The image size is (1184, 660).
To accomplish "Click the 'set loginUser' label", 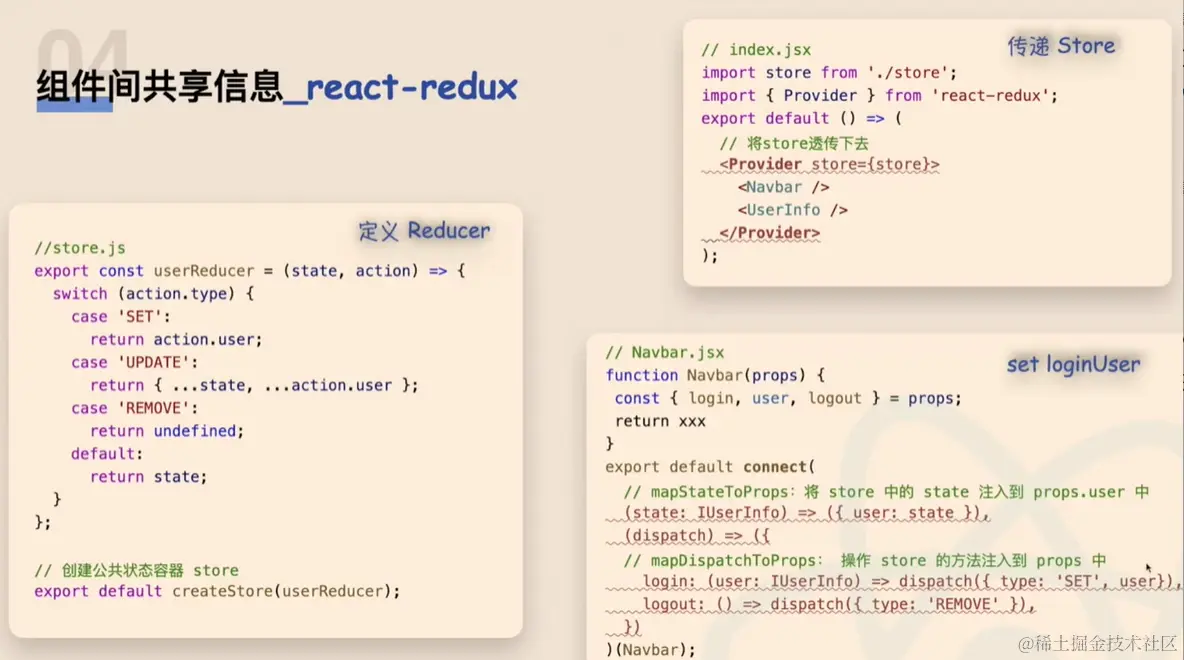I will 1073,365.
